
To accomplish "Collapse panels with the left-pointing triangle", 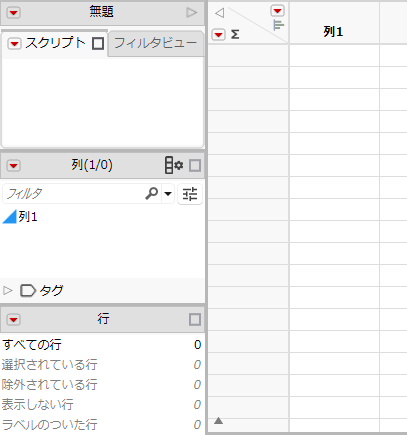I will point(219,13).
